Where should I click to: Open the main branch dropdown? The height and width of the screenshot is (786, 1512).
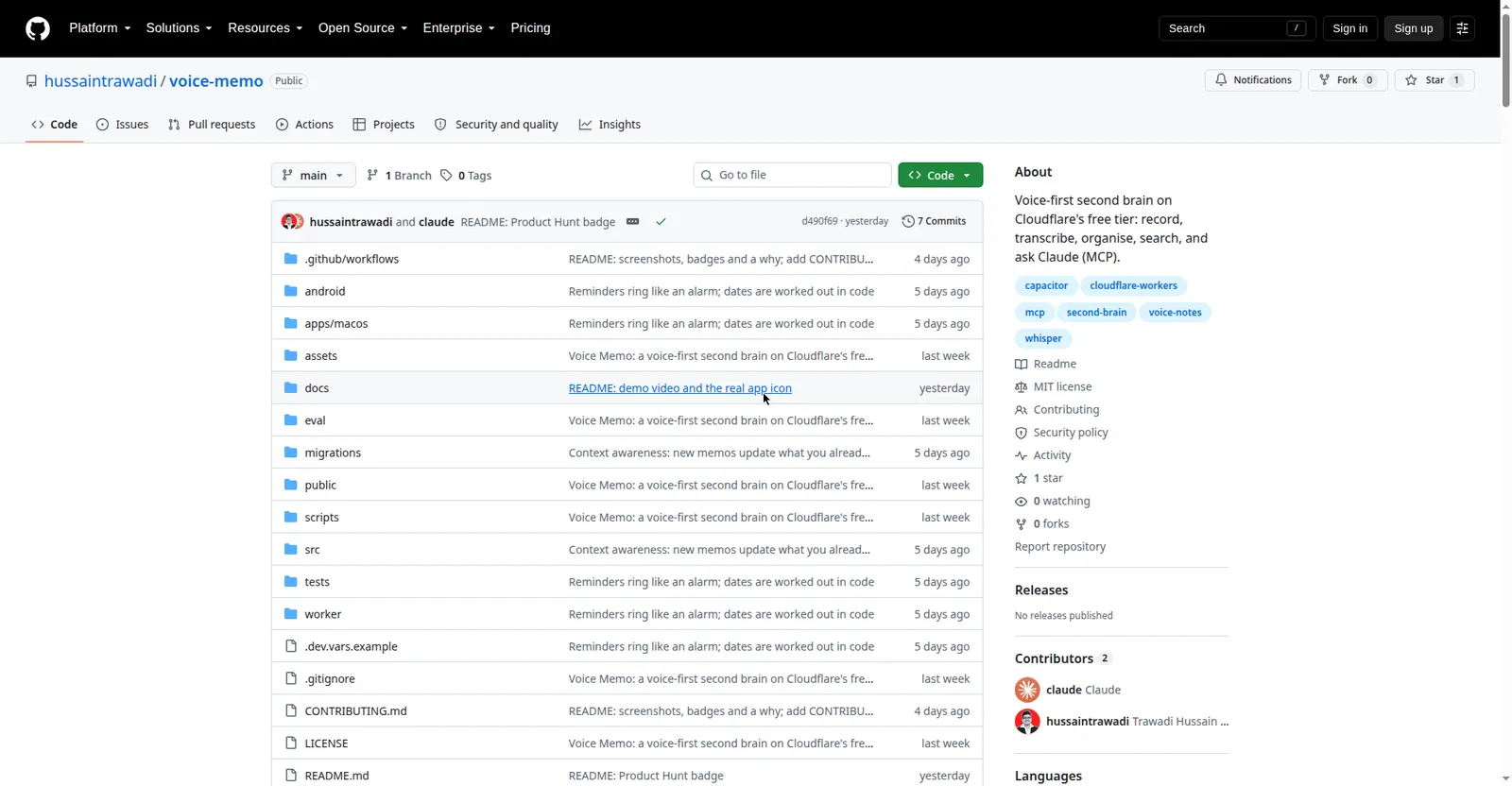click(x=314, y=176)
